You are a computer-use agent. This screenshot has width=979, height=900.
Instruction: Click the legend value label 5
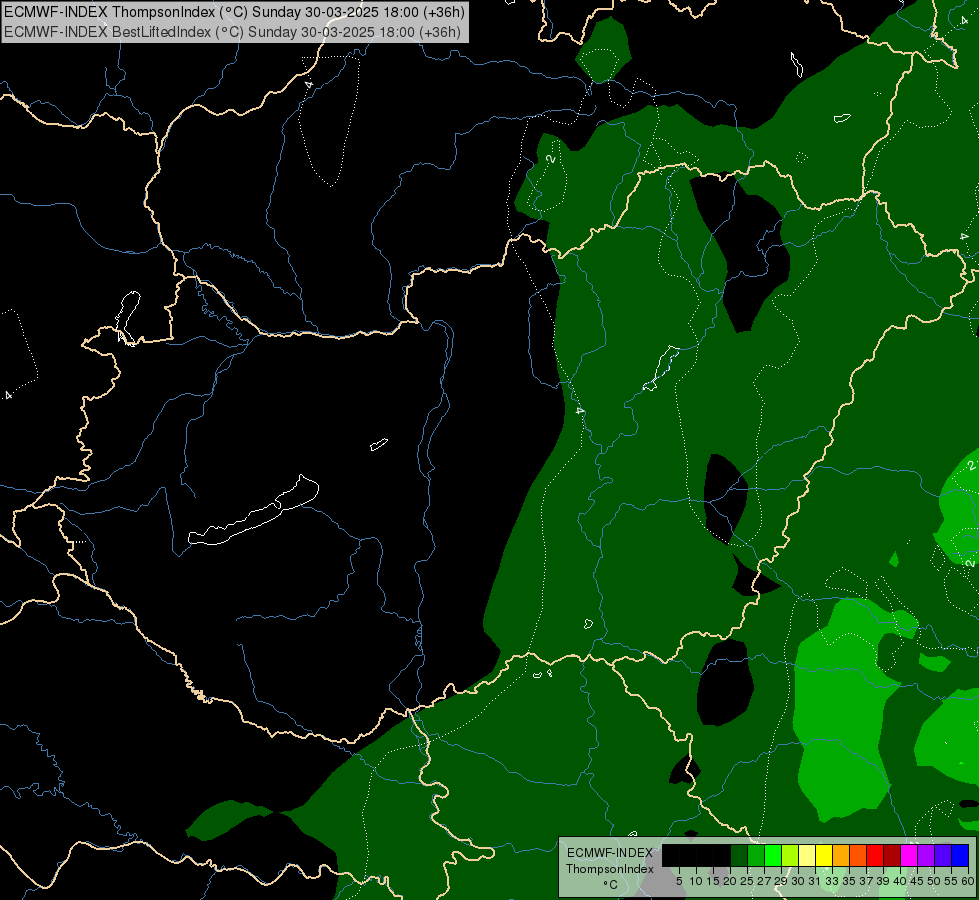click(x=679, y=881)
